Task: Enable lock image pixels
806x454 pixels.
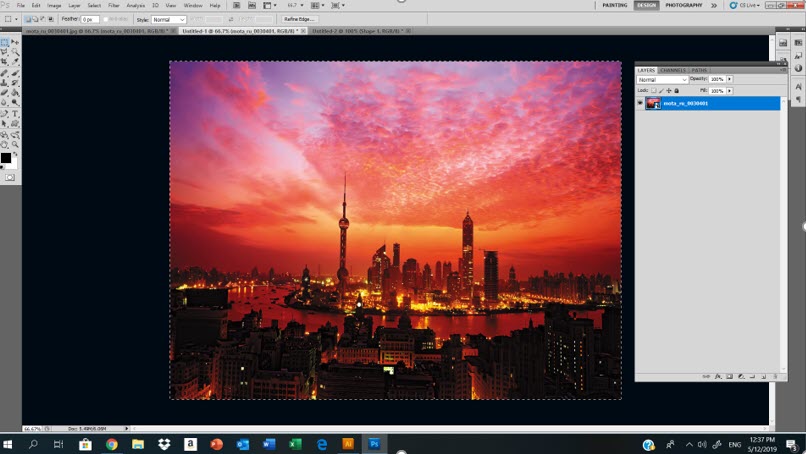Action: pyautogui.click(x=661, y=90)
